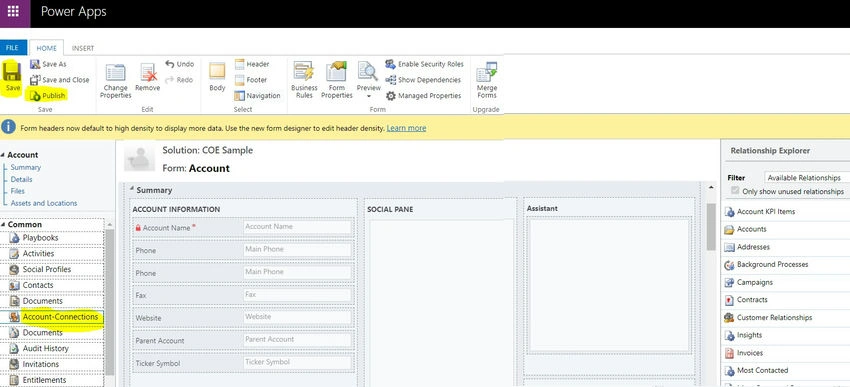Screen dimensions: 850x387
Task: Click the Fax field
Action: [243, 295]
